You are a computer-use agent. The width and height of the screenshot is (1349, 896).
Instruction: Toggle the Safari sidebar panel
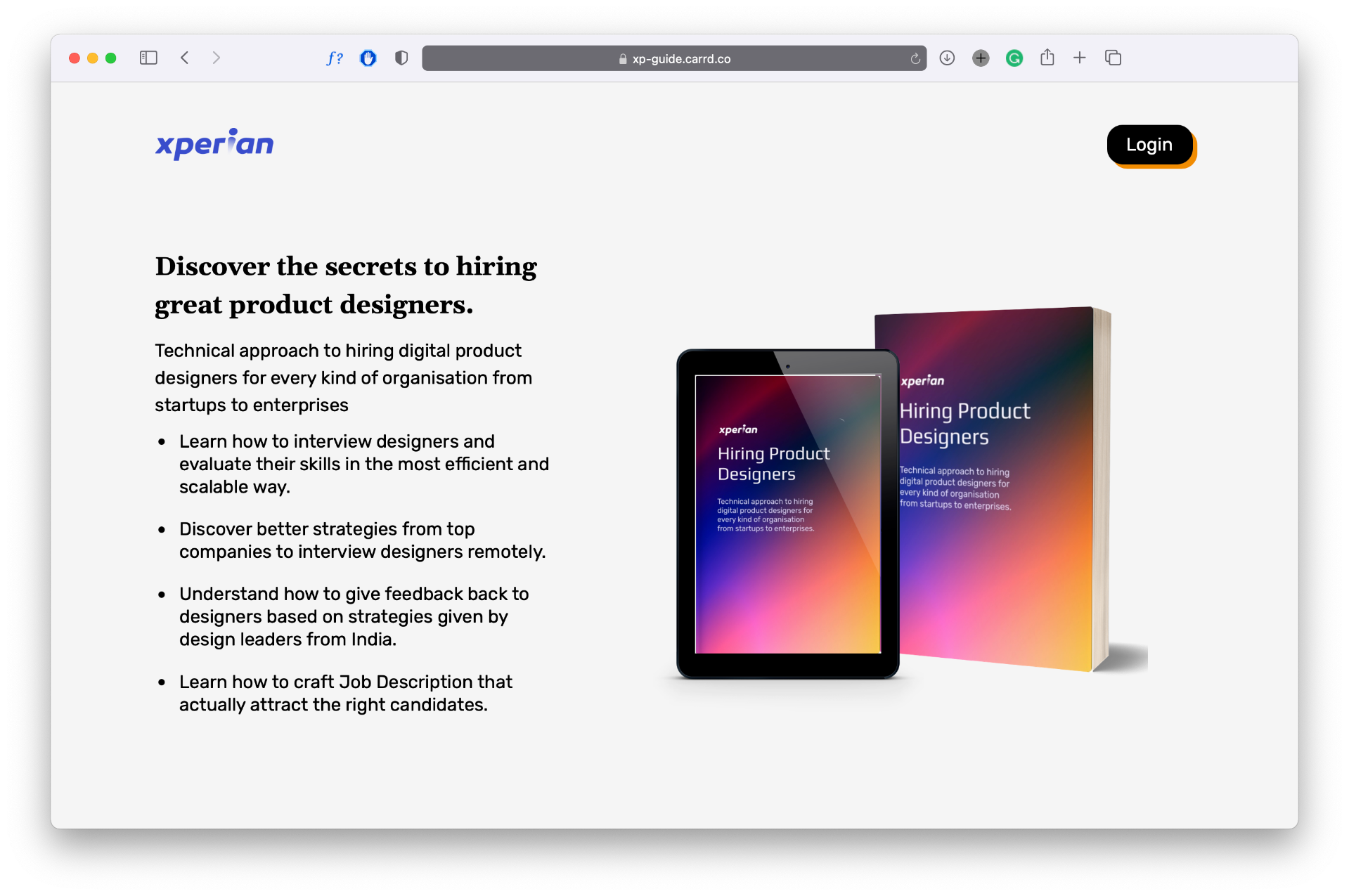(x=148, y=58)
